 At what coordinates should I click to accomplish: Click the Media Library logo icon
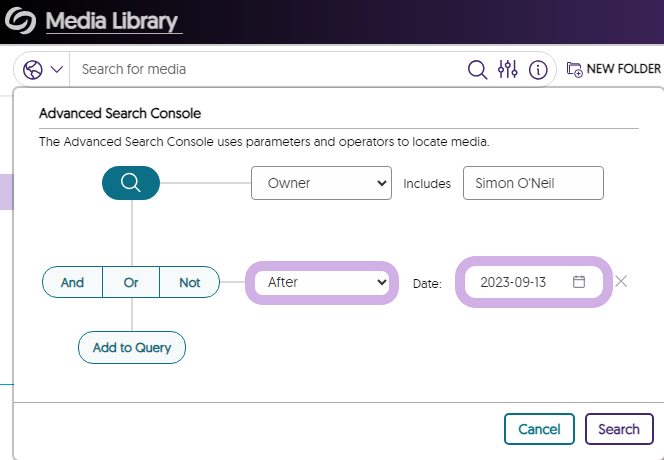22,21
